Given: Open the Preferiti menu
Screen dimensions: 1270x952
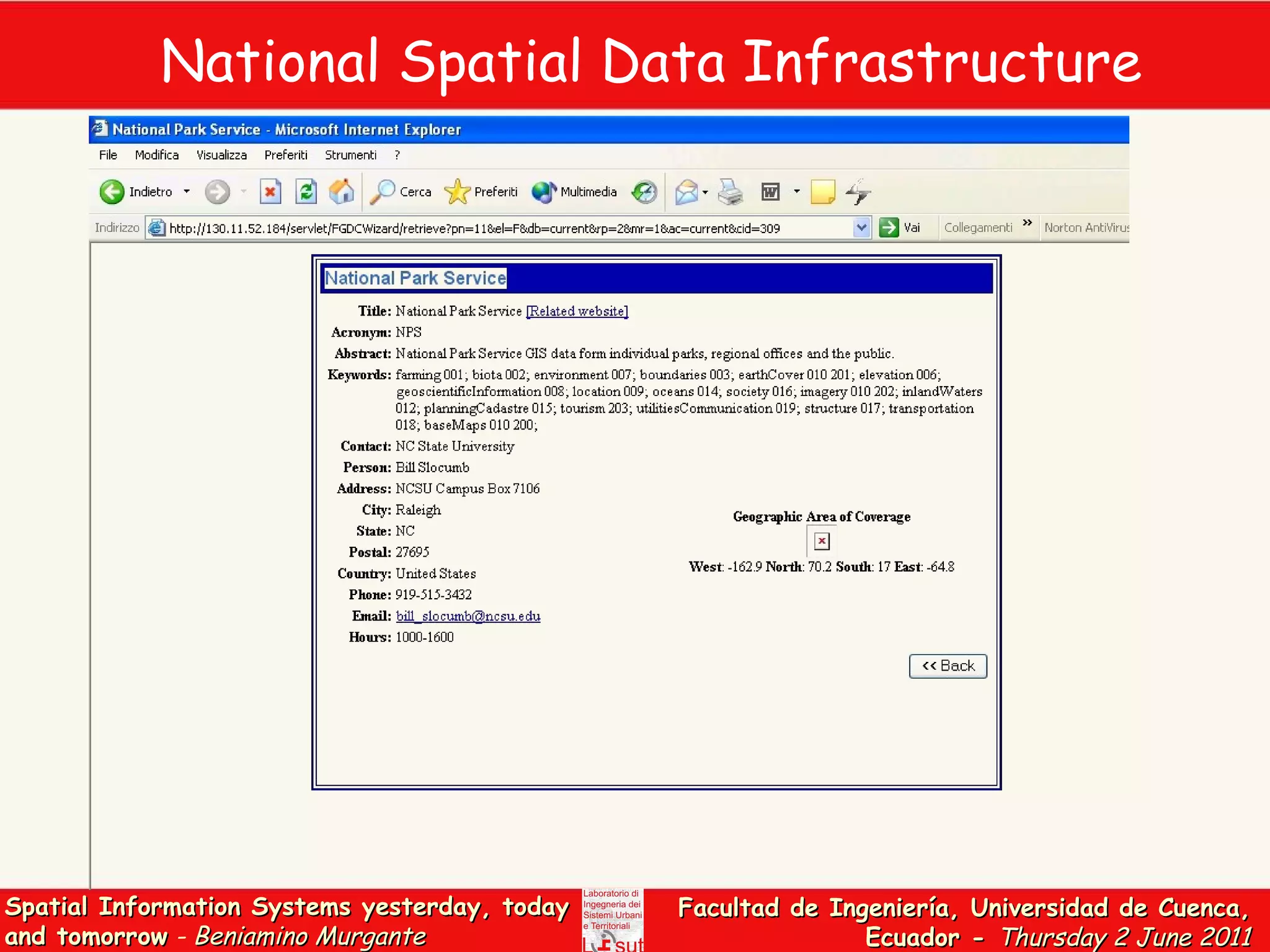Looking at the screenshot, I should pyautogui.click(x=286, y=155).
